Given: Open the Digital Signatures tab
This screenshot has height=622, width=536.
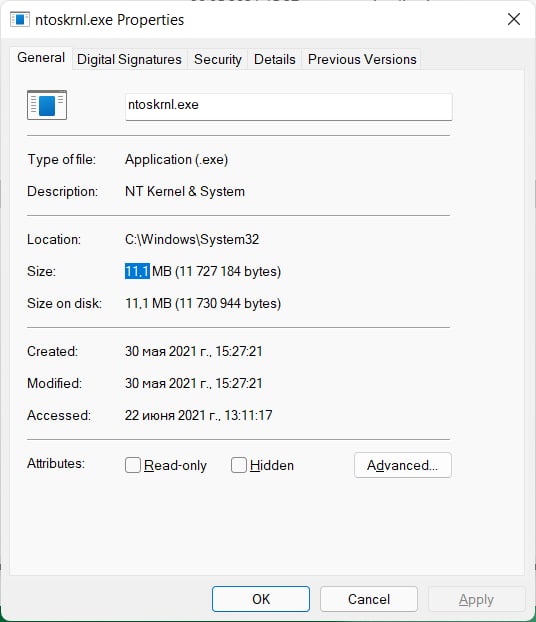Looking at the screenshot, I should (129, 60).
